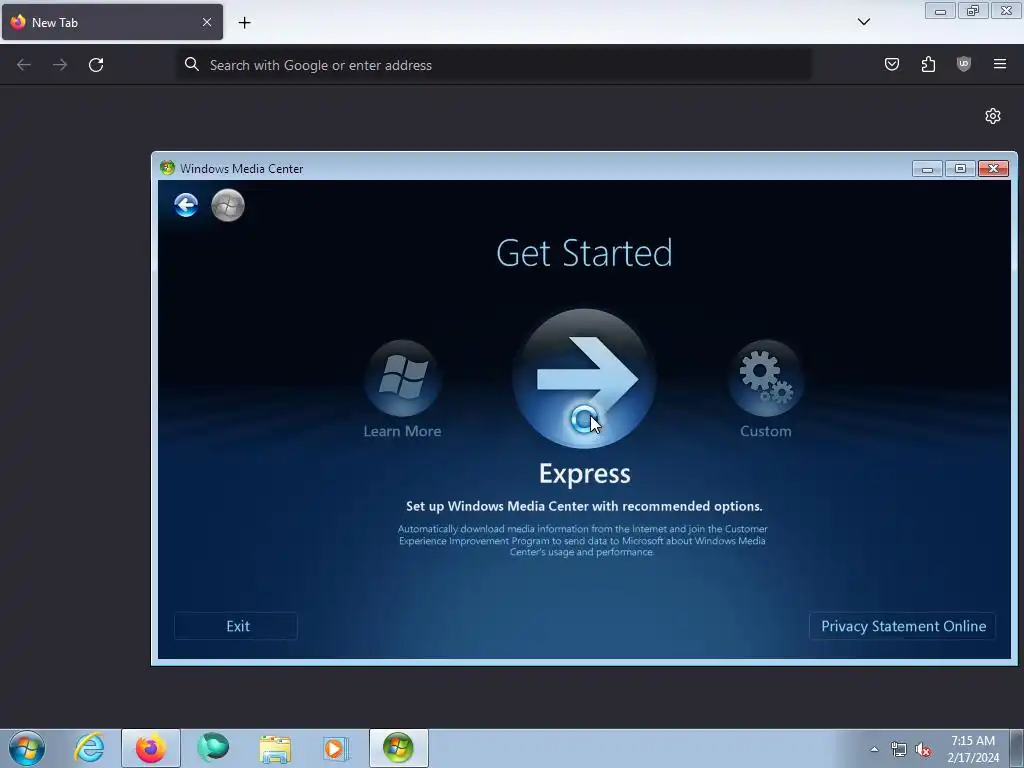Choose the Custom setup gears icon

click(x=765, y=378)
